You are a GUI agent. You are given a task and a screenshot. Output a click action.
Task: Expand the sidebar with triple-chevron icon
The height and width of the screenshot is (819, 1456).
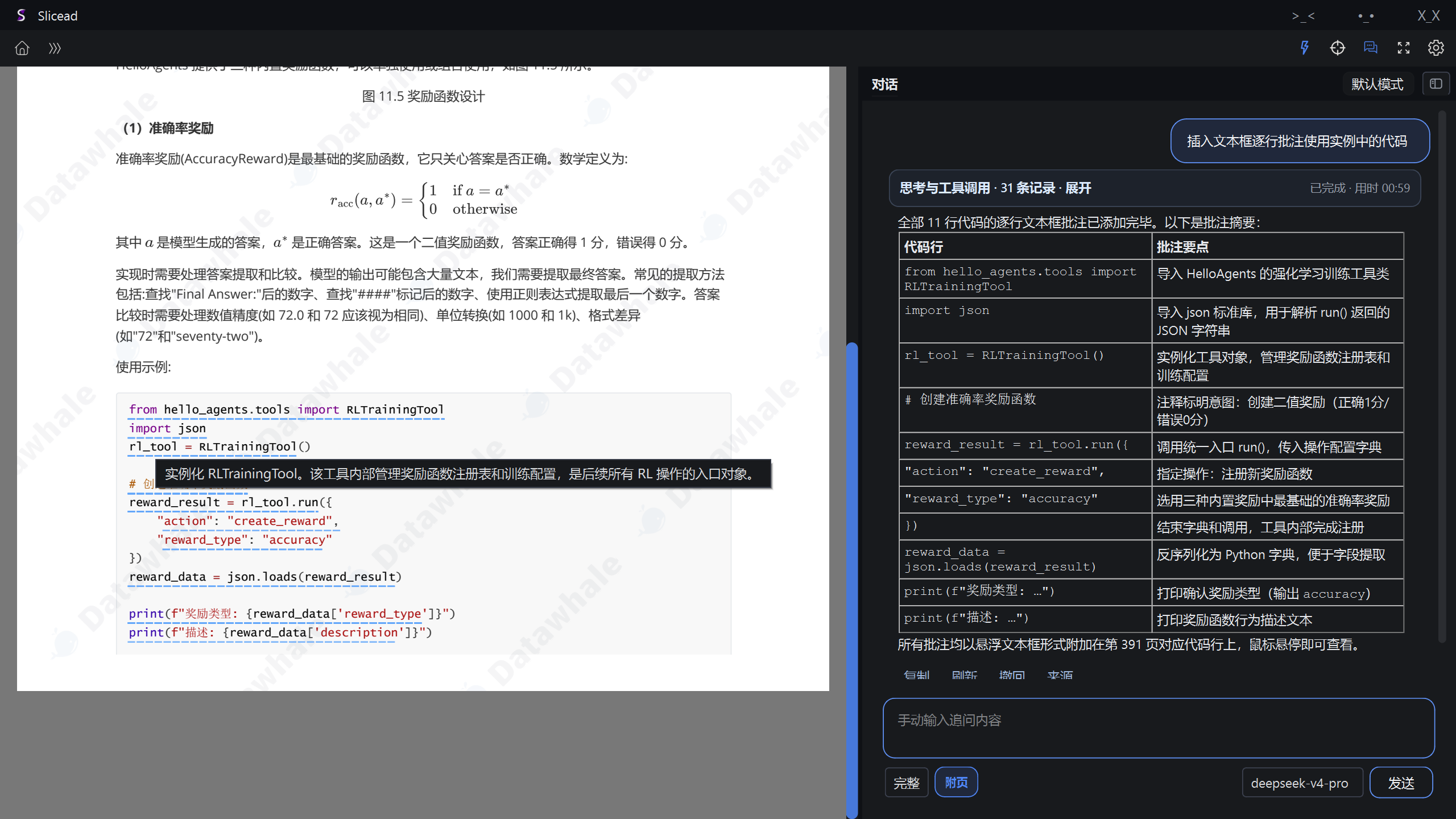[55, 48]
